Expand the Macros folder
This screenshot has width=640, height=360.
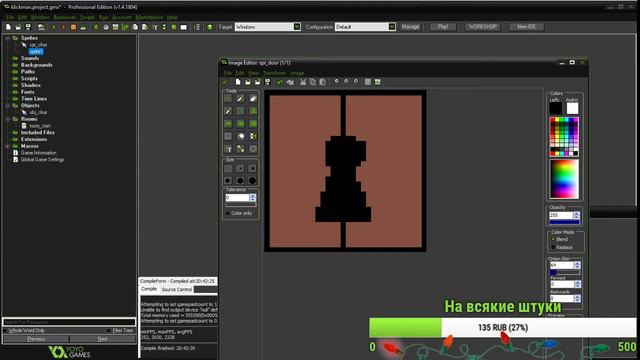(7, 146)
